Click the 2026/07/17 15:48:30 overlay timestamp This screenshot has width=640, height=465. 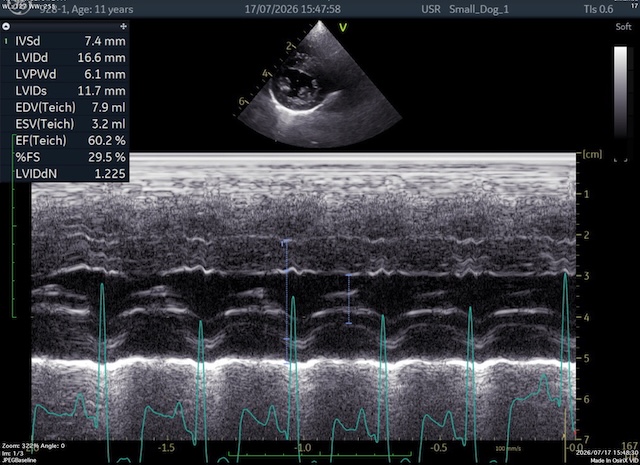[x=607, y=453]
